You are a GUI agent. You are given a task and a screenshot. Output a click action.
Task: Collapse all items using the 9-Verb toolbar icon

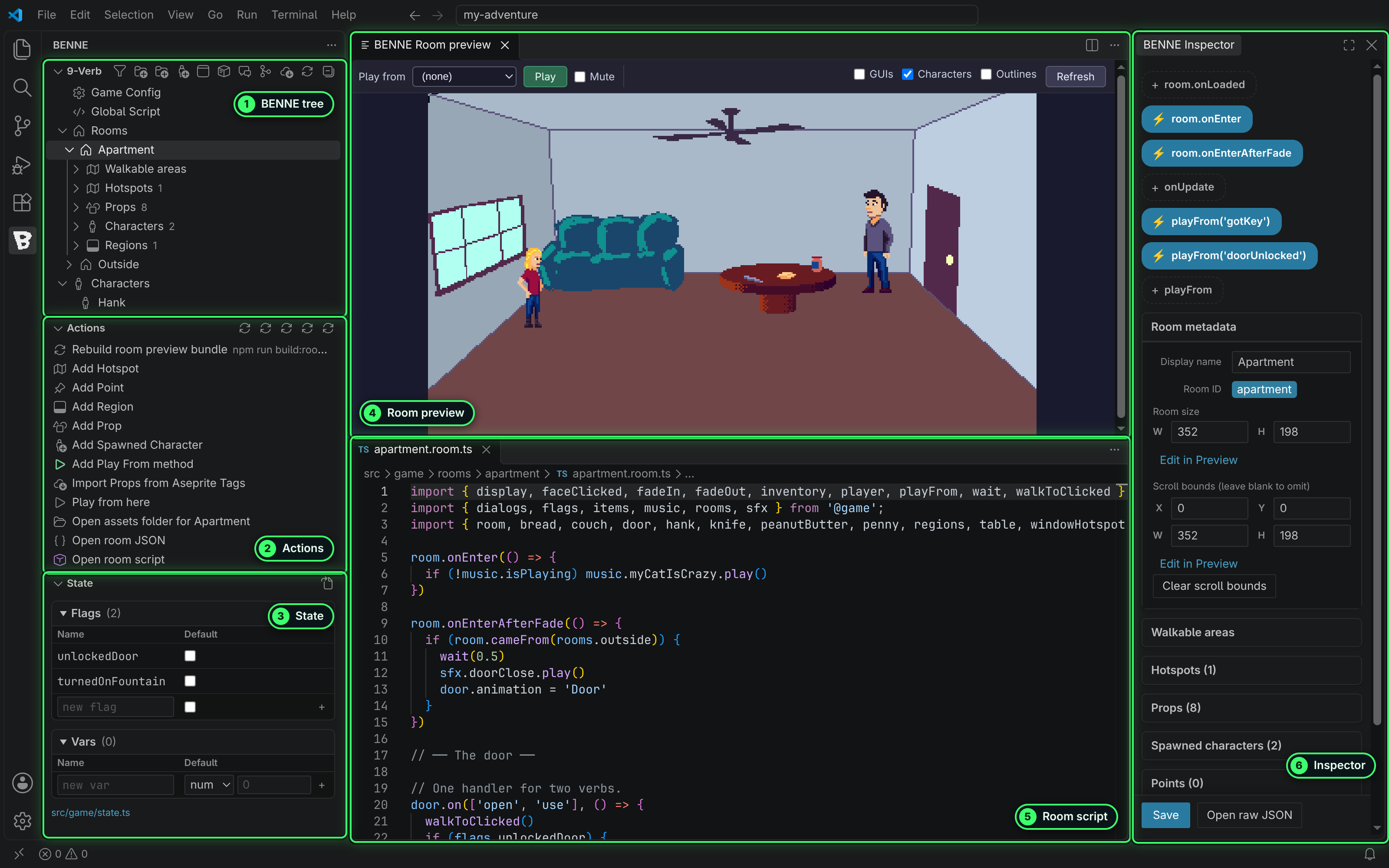pos(328,71)
